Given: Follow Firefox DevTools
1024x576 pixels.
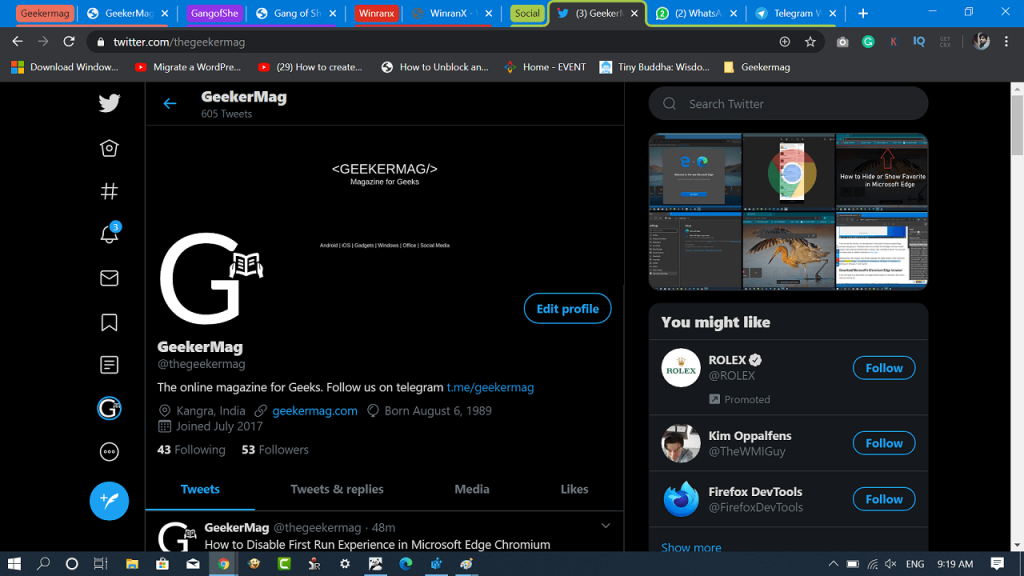Looking at the screenshot, I should 884,499.
